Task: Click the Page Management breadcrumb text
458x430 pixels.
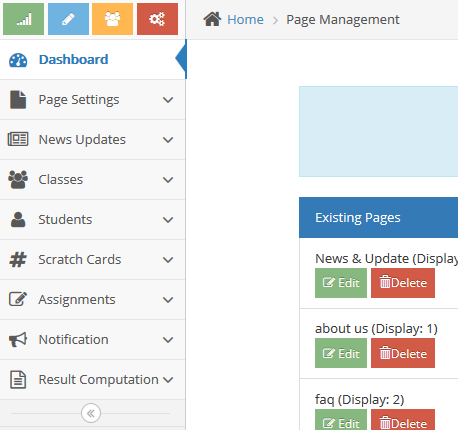Action: [x=343, y=20]
